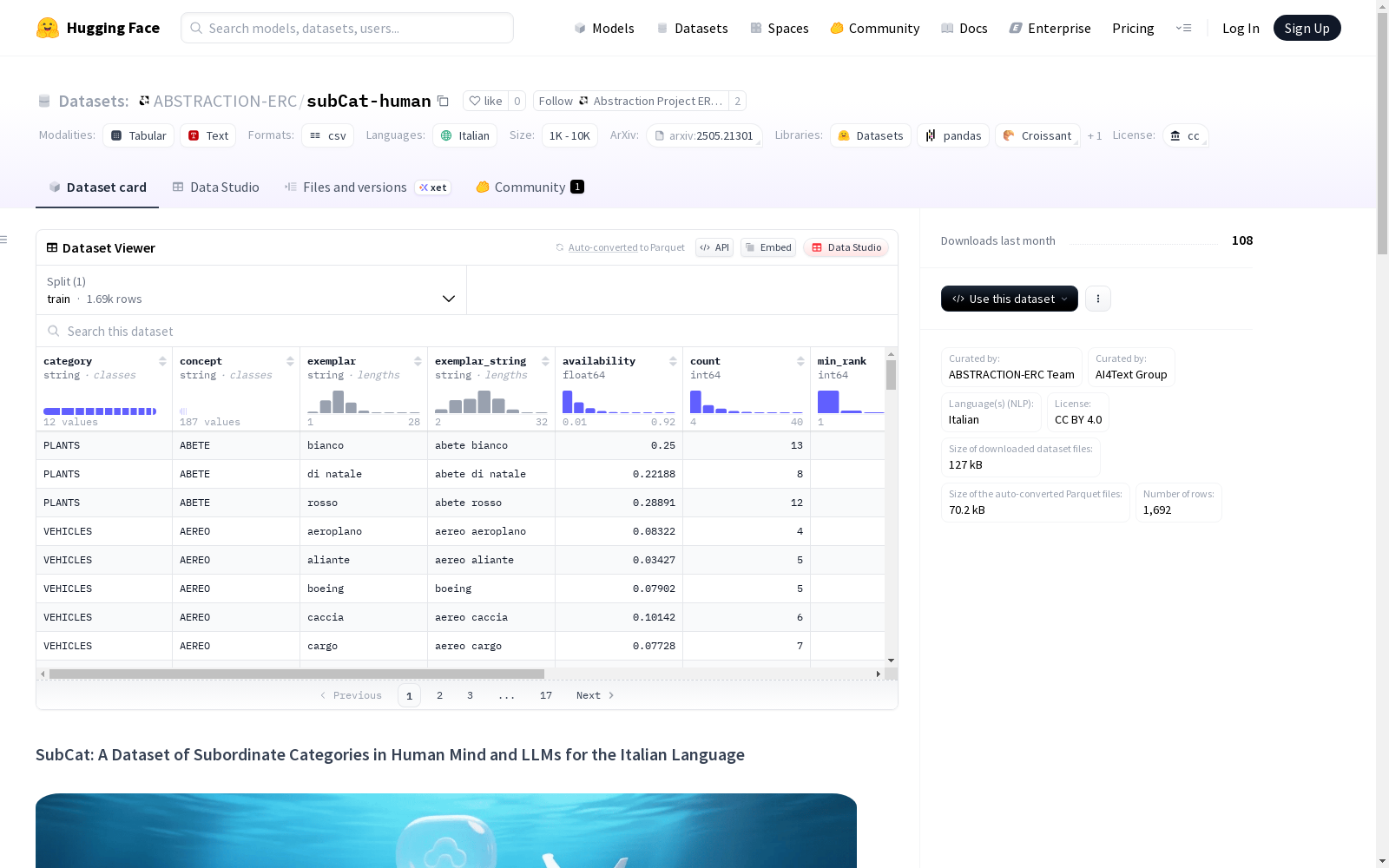
Task: Switch to the Data Studio tab
Action: point(215,187)
